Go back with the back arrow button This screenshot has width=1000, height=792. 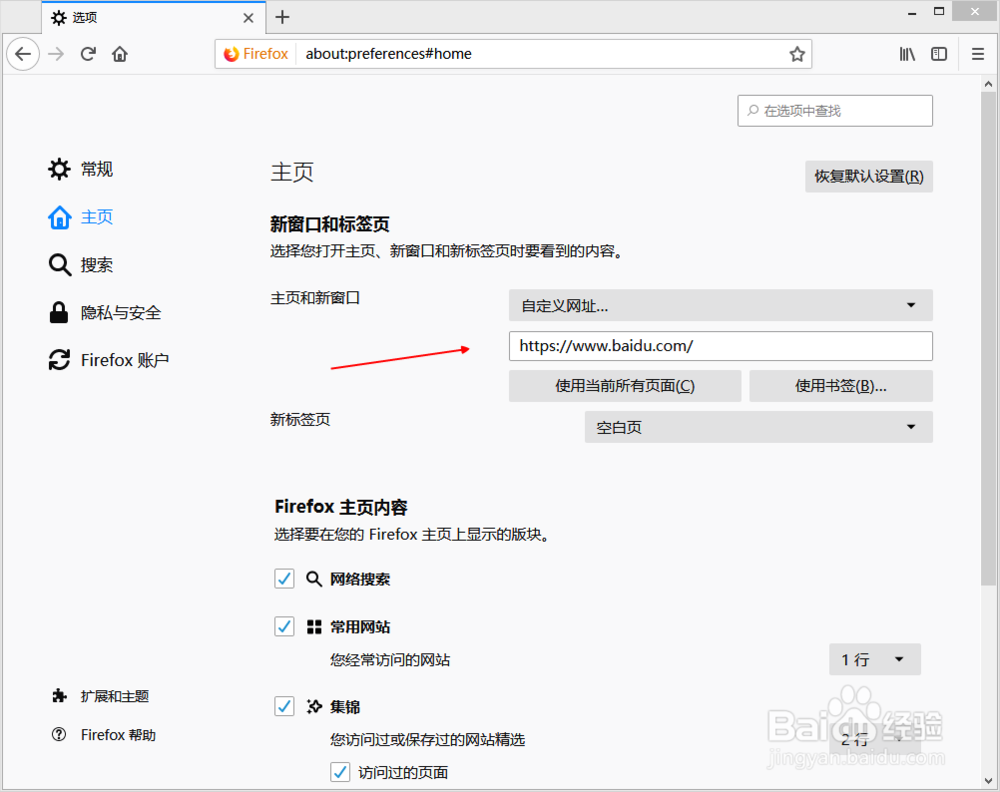[x=23, y=54]
